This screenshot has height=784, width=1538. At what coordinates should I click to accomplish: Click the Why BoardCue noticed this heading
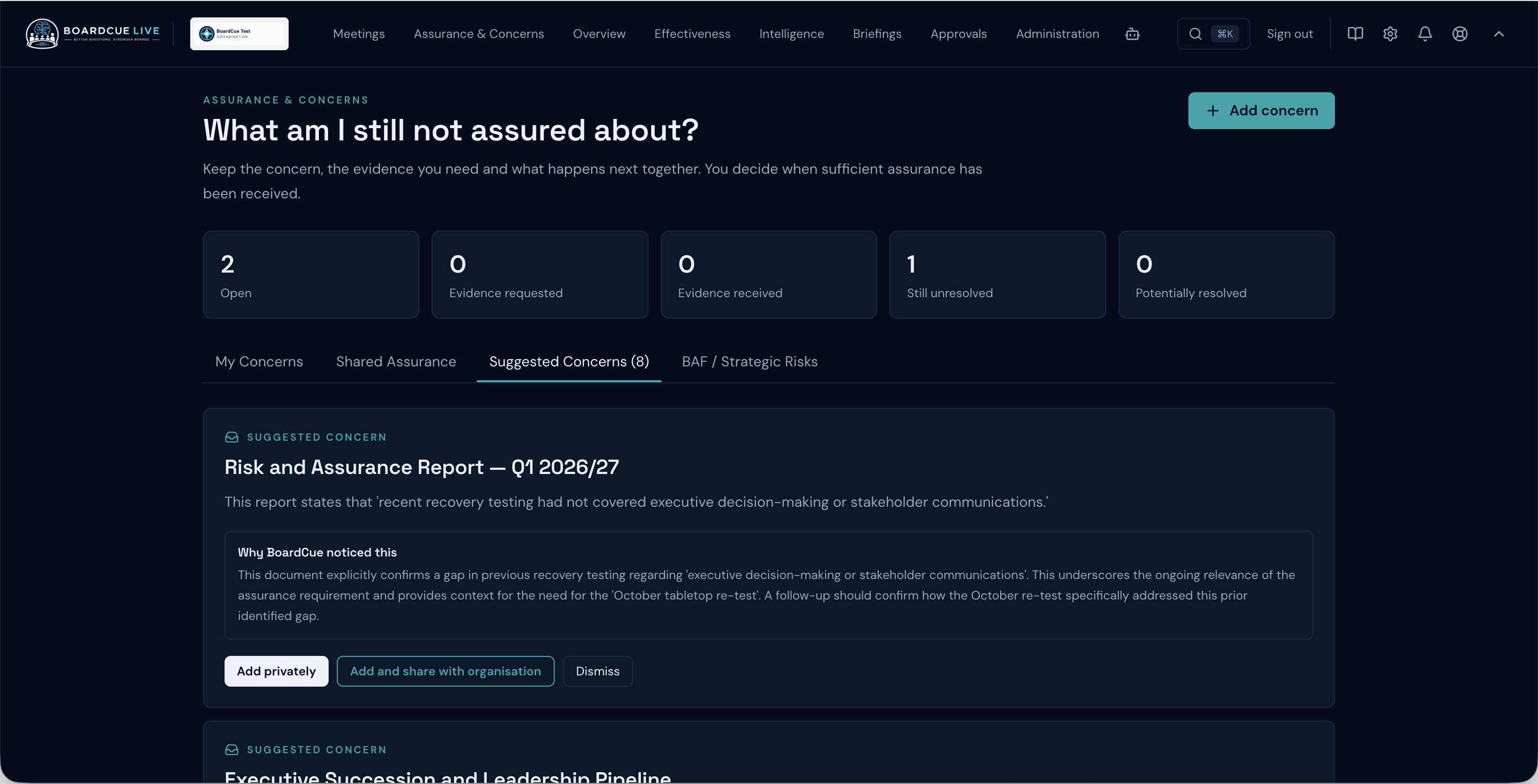tap(317, 552)
